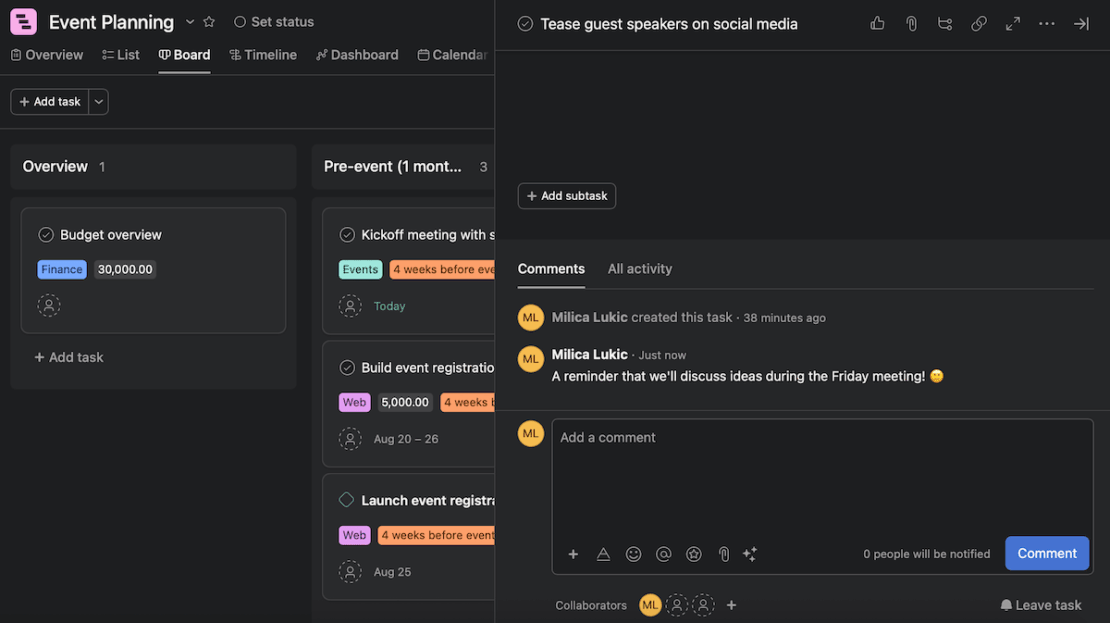Expand the task to fullscreen view
1110x623 pixels.
(x=1012, y=22)
